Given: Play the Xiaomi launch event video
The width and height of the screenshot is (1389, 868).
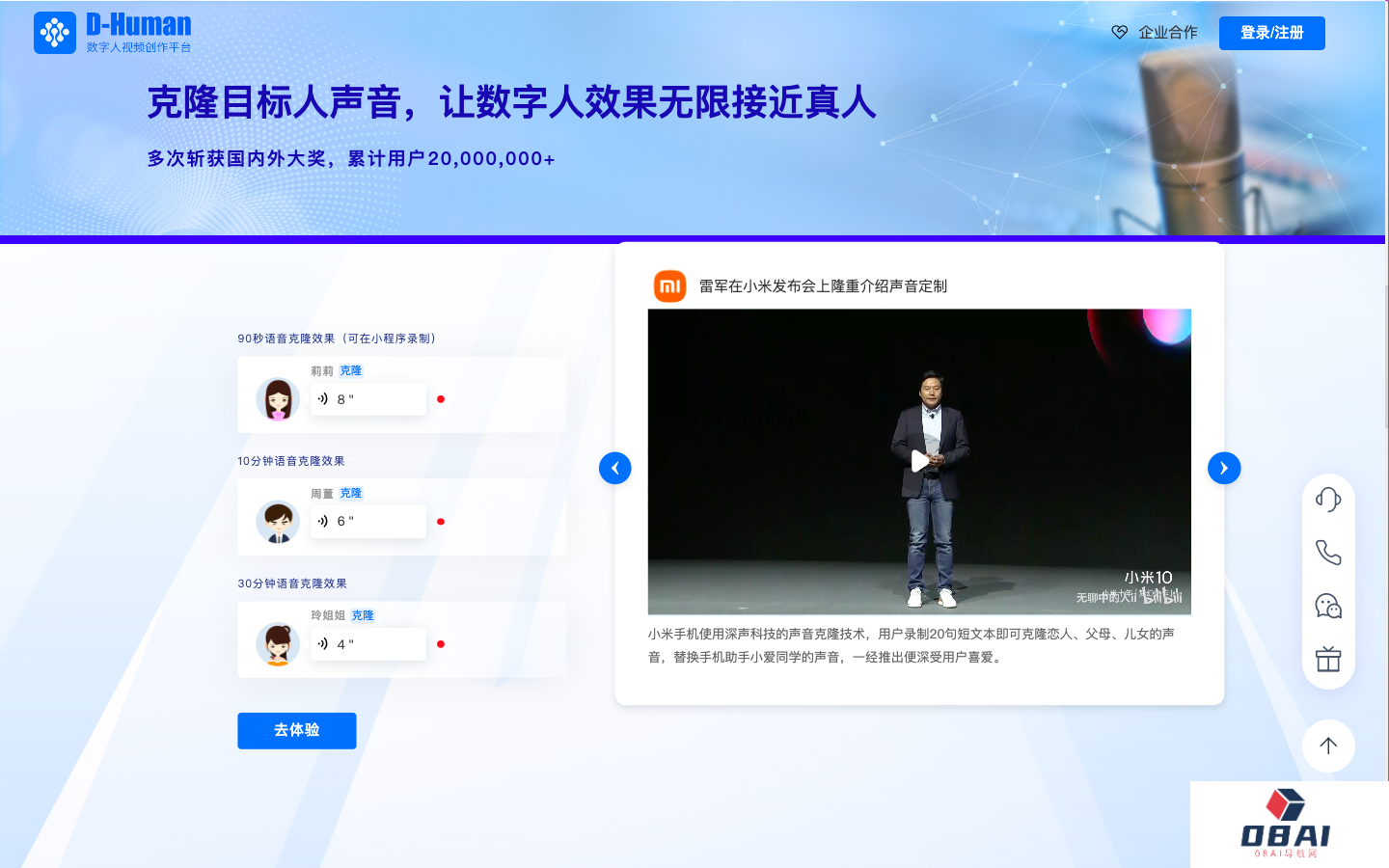Looking at the screenshot, I should pyautogui.click(x=919, y=461).
